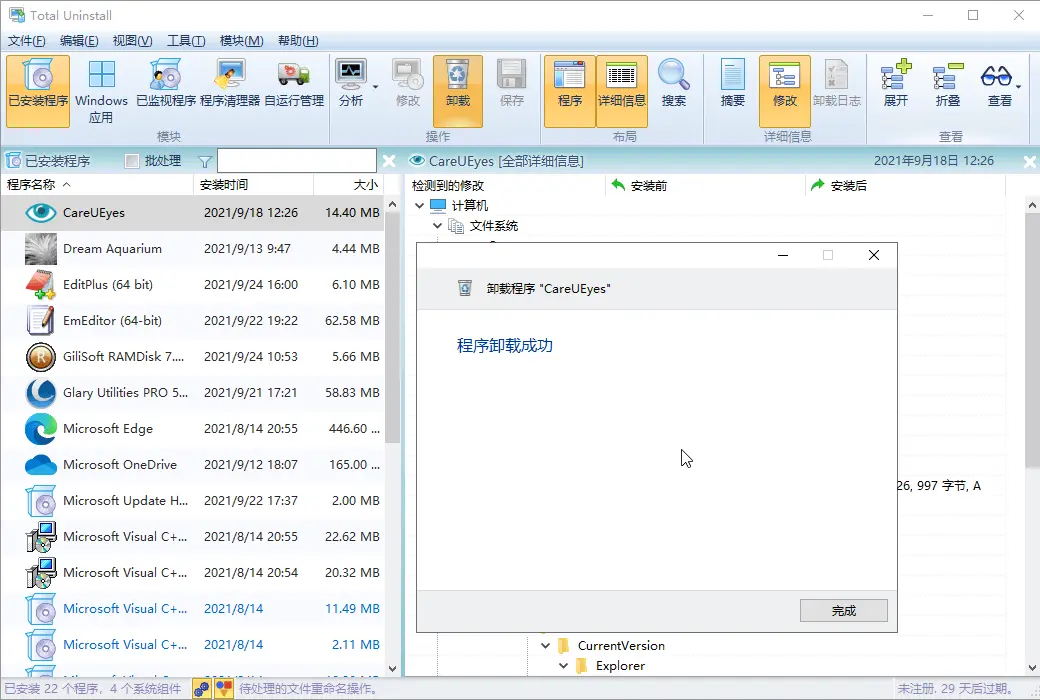This screenshot has width=1040, height=700.
Task: Select Microsoft Visual C++ 22.62 MB entry
Action: [x=192, y=537]
